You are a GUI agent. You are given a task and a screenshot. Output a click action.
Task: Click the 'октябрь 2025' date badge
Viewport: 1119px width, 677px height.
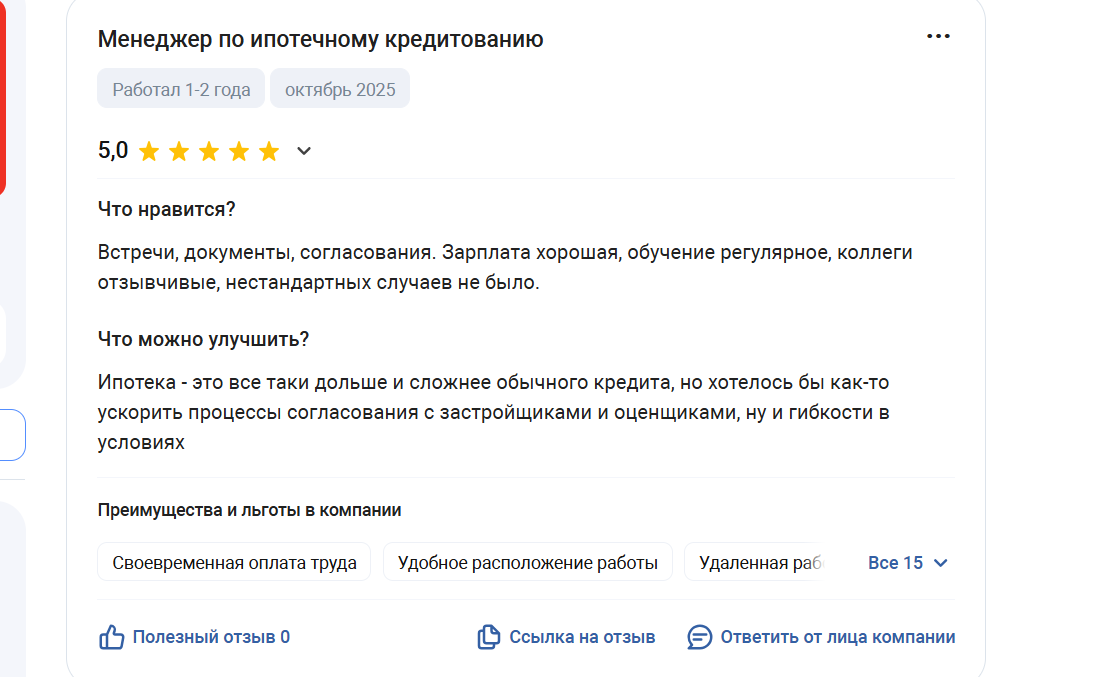click(340, 89)
